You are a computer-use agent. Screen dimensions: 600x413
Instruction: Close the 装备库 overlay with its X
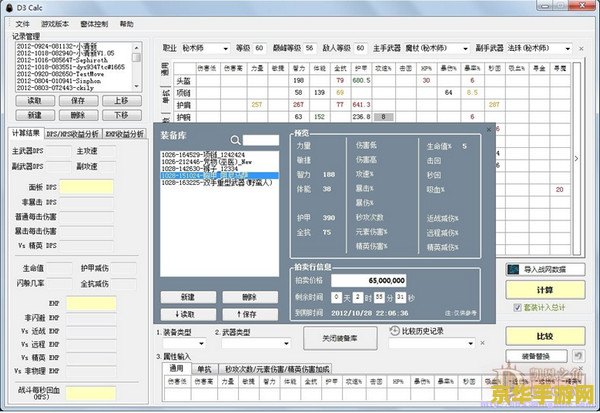(x=489, y=130)
